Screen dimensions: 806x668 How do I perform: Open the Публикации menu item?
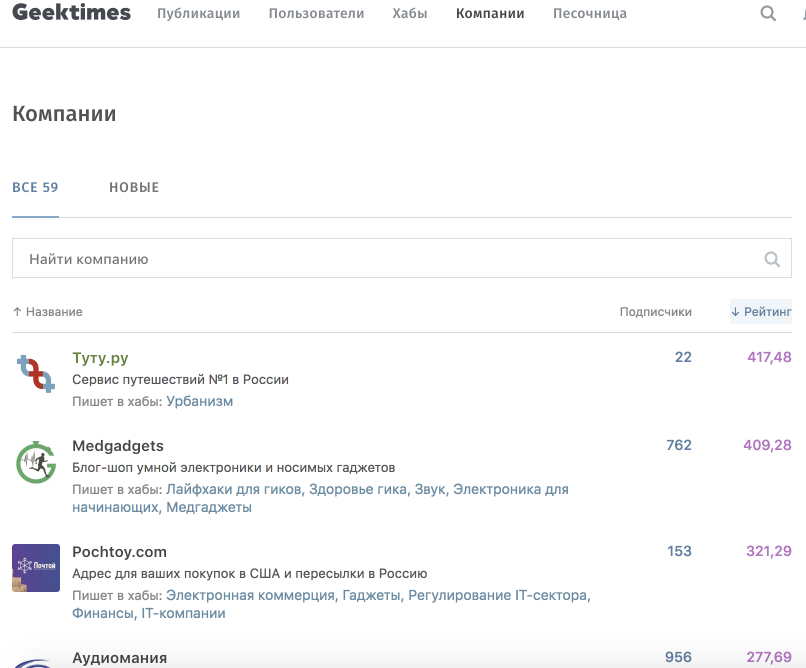coord(198,14)
